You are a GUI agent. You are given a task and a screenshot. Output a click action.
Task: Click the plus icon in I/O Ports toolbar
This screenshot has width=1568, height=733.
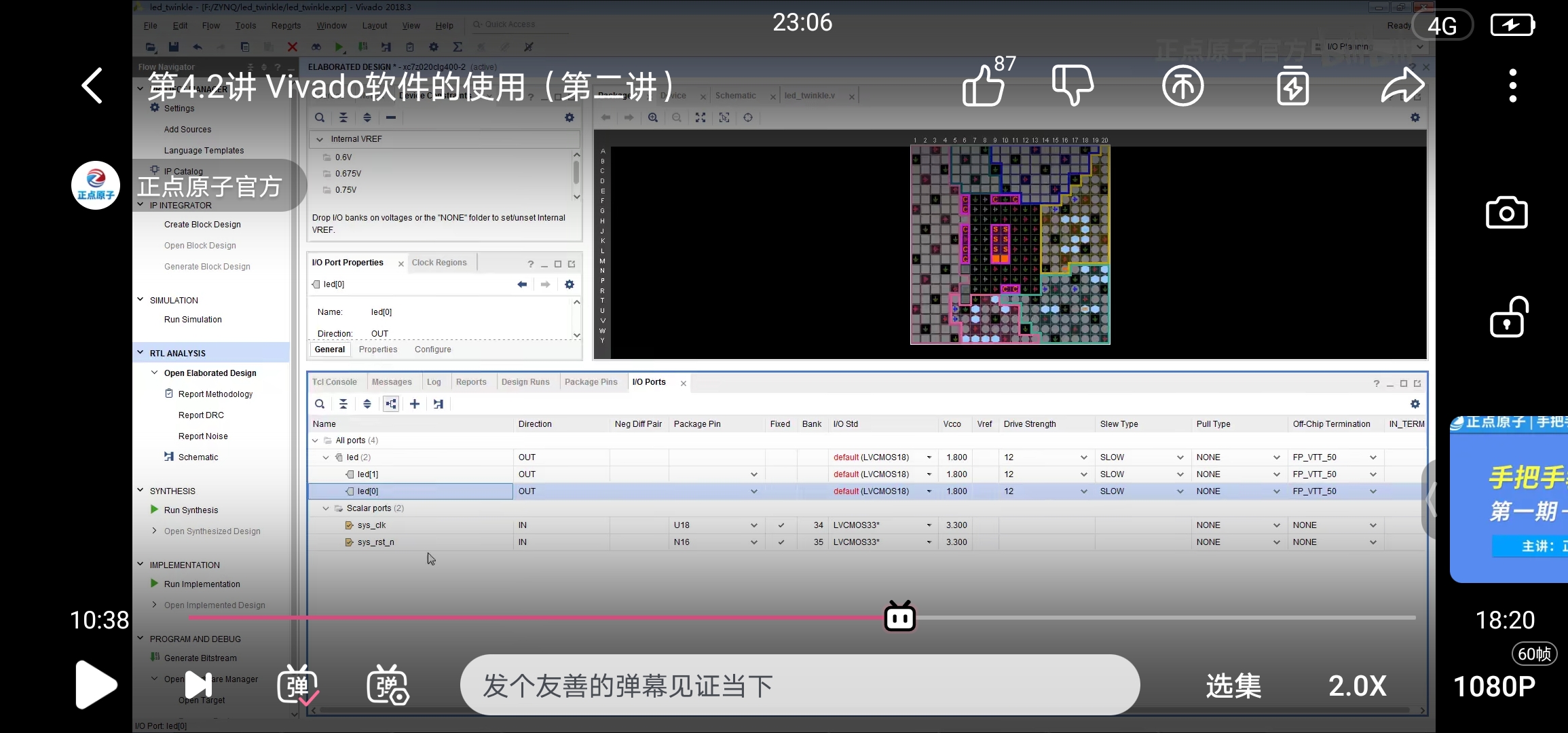coord(415,404)
